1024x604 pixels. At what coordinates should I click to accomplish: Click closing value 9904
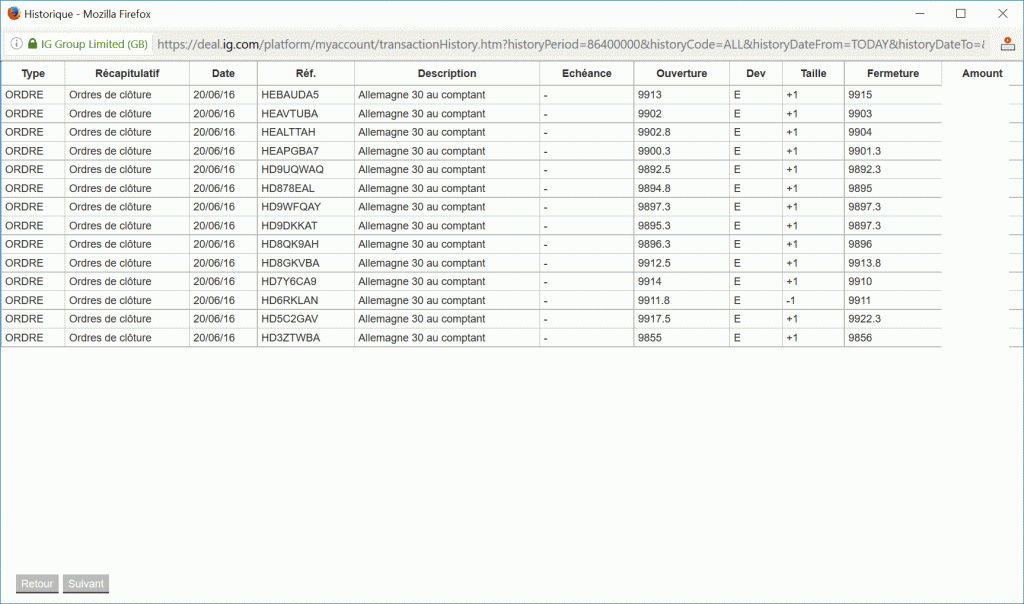click(860, 132)
